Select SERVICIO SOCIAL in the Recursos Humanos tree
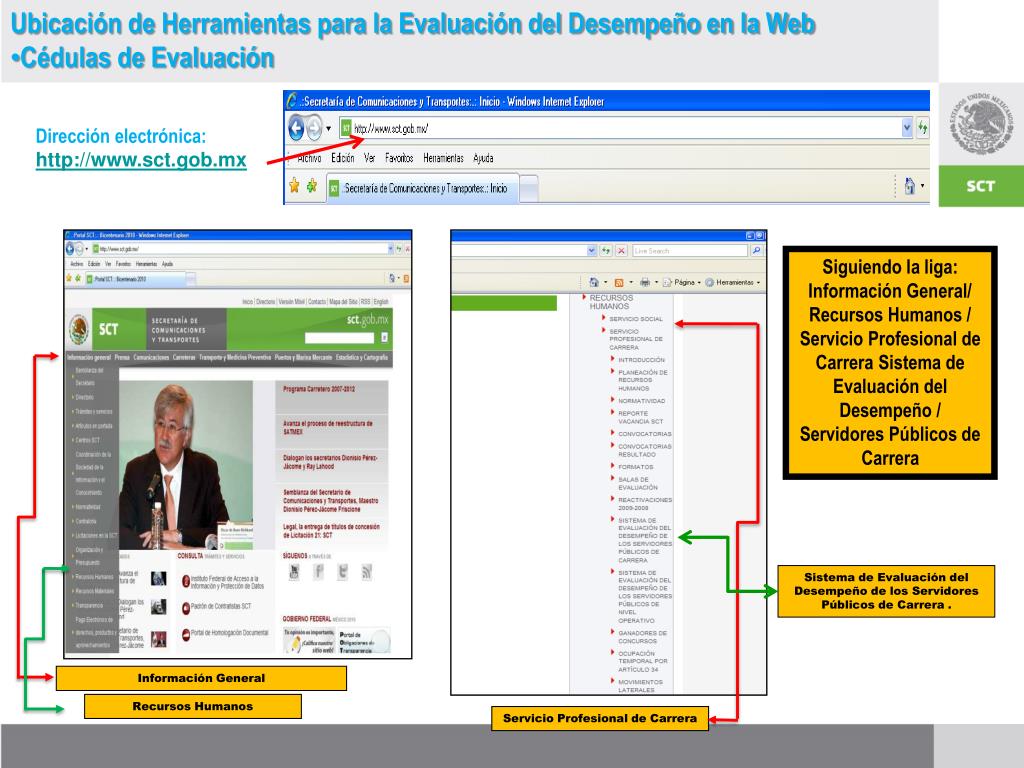 pos(635,319)
